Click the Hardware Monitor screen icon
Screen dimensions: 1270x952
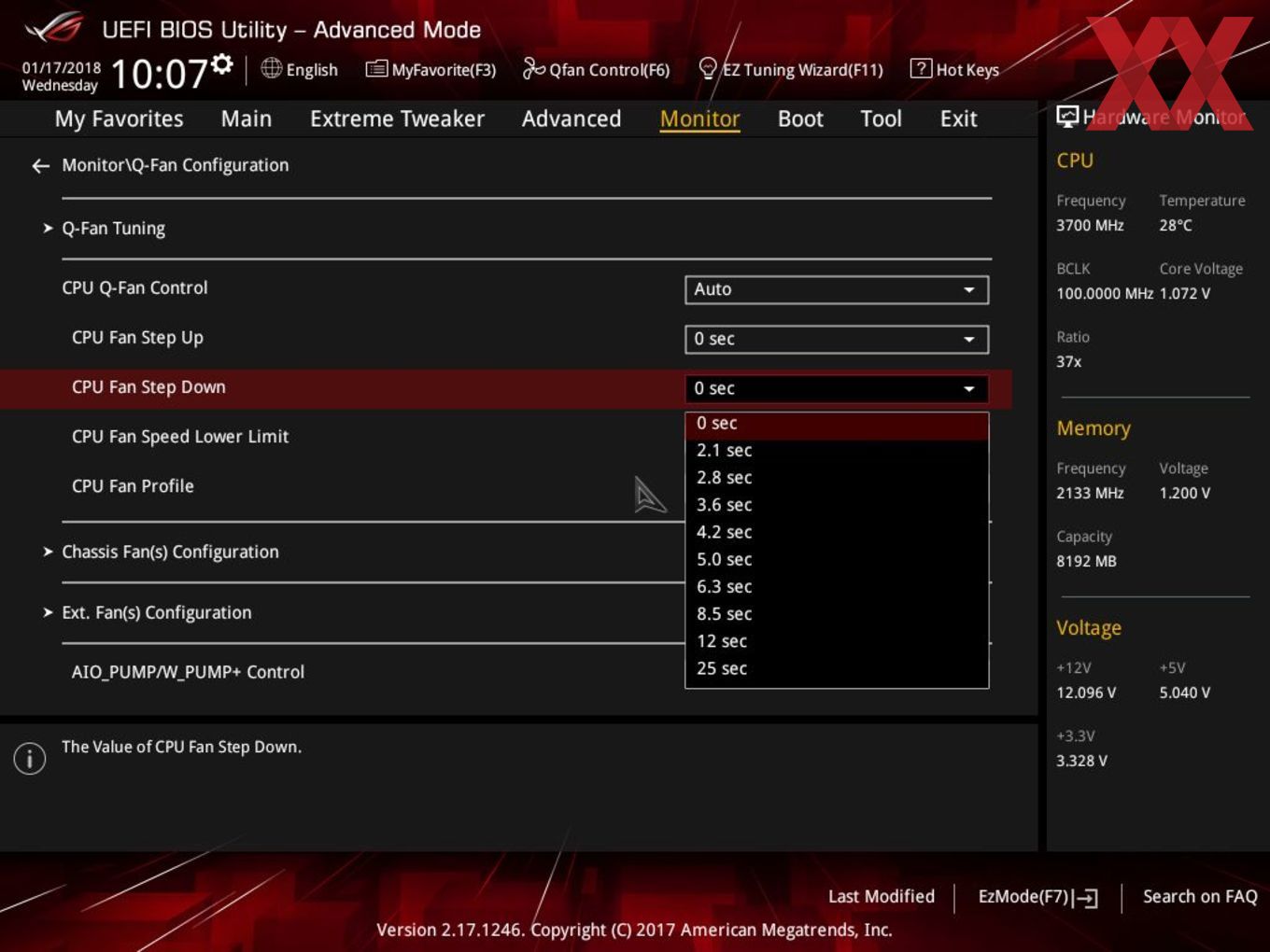[x=1067, y=116]
